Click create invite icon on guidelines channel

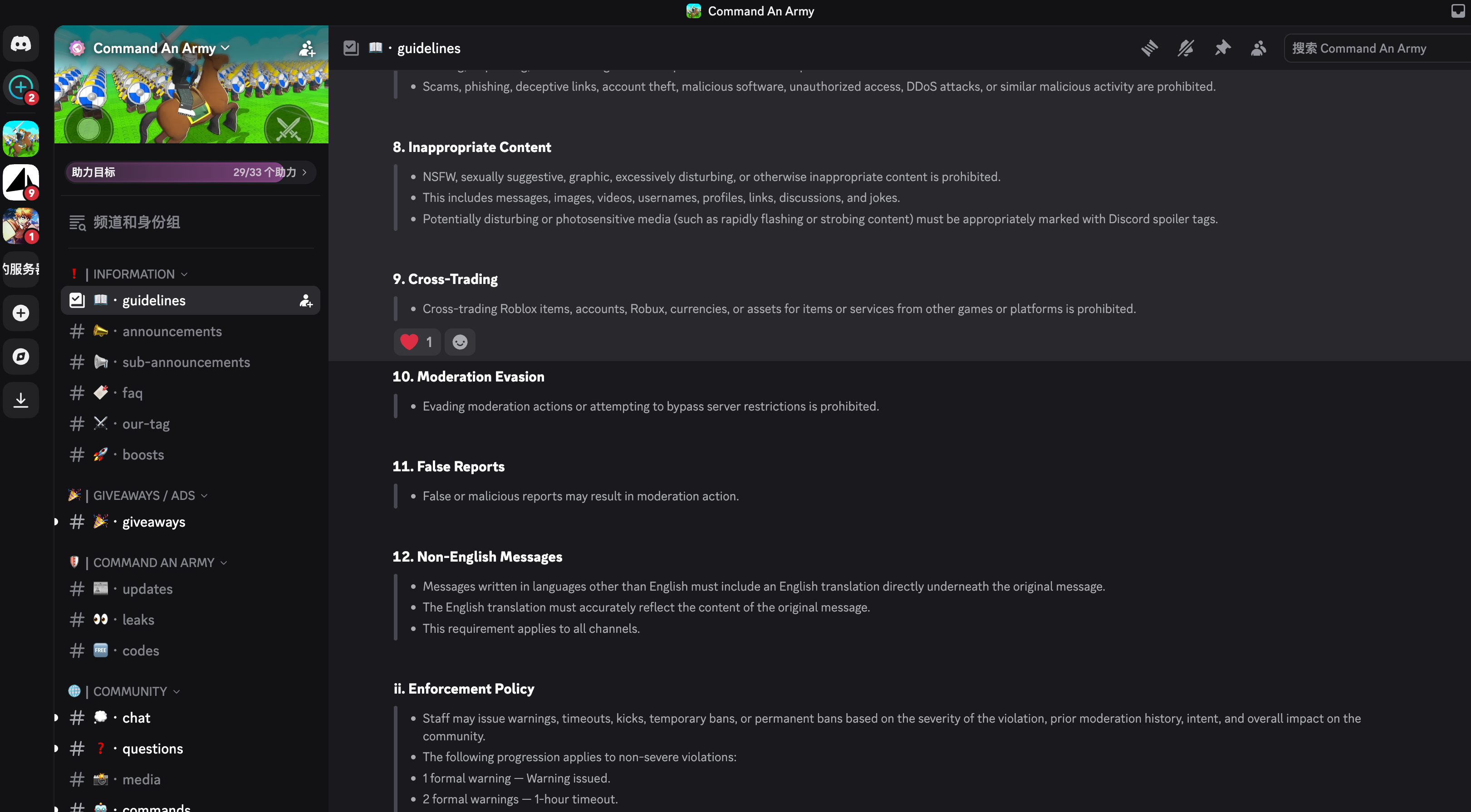pyautogui.click(x=305, y=300)
